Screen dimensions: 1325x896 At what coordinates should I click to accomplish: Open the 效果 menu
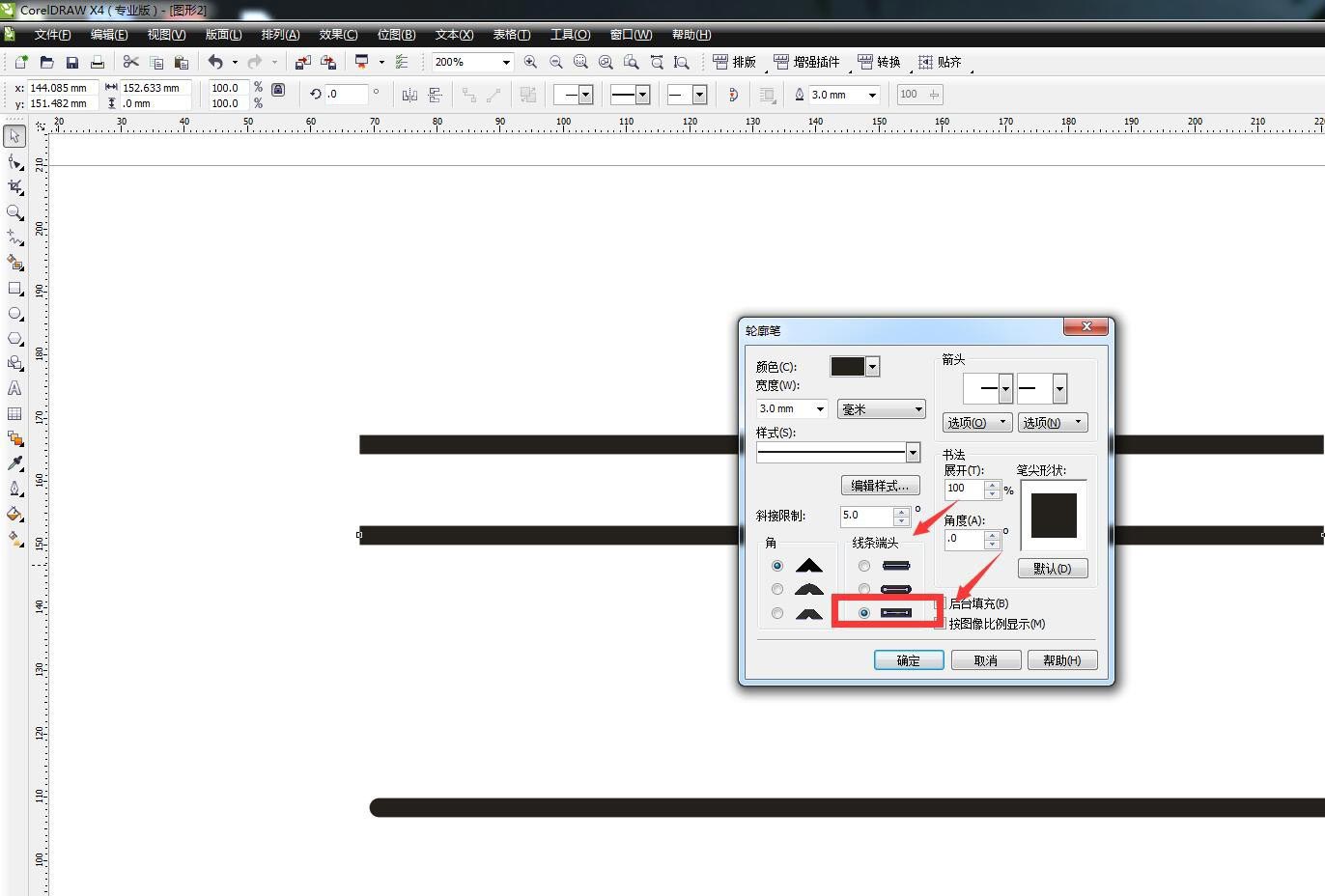point(338,35)
